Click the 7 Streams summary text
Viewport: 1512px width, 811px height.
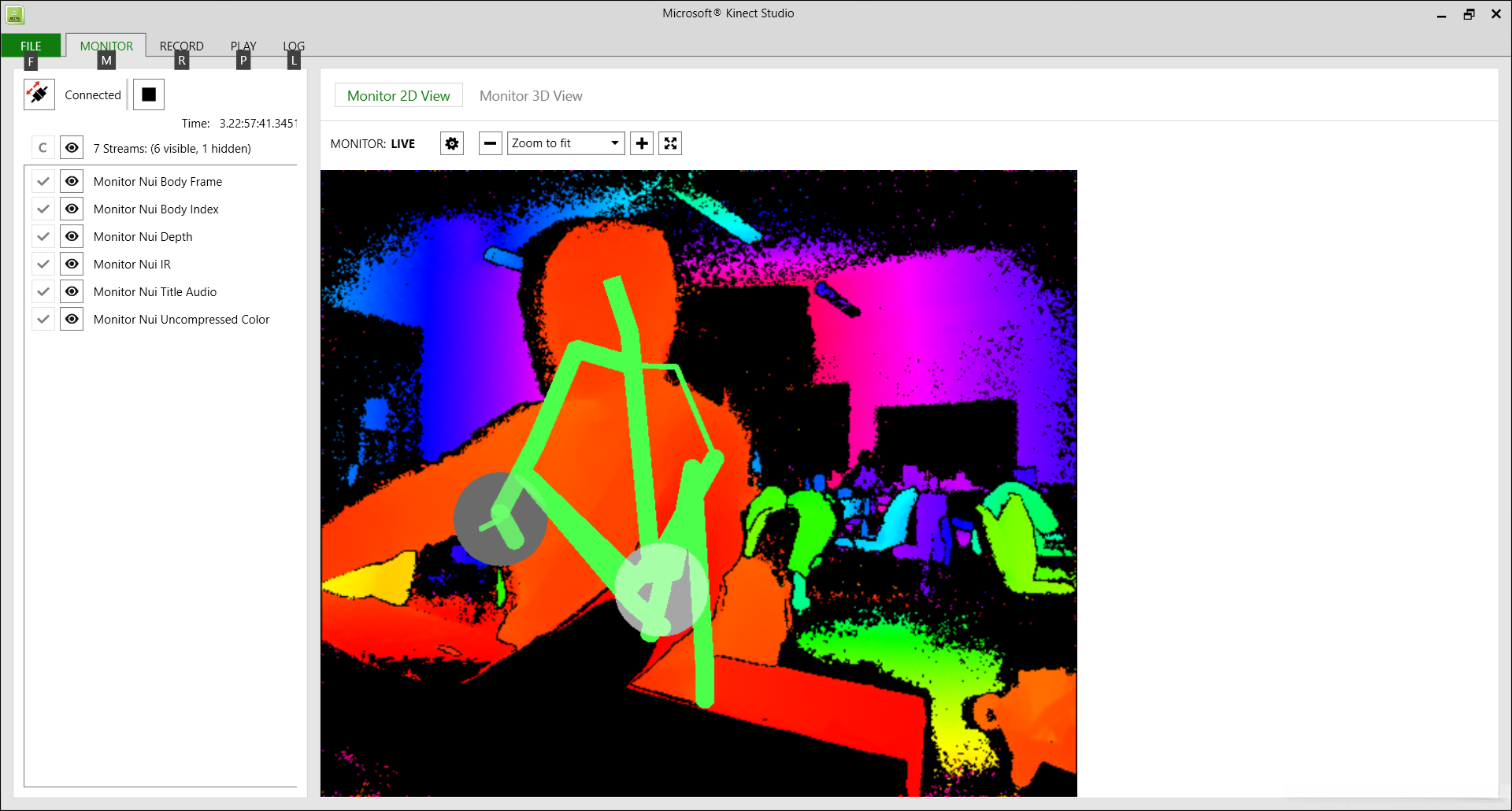(172, 149)
